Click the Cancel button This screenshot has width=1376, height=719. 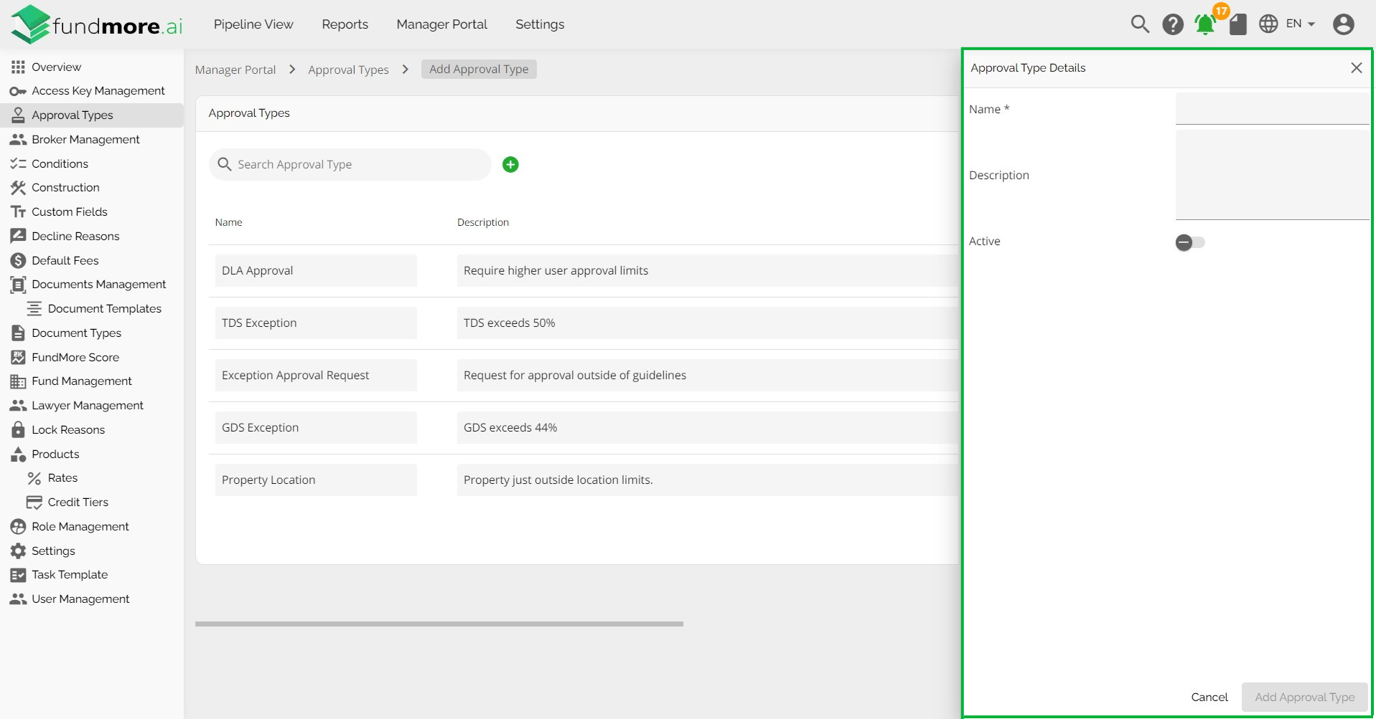tap(1208, 697)
